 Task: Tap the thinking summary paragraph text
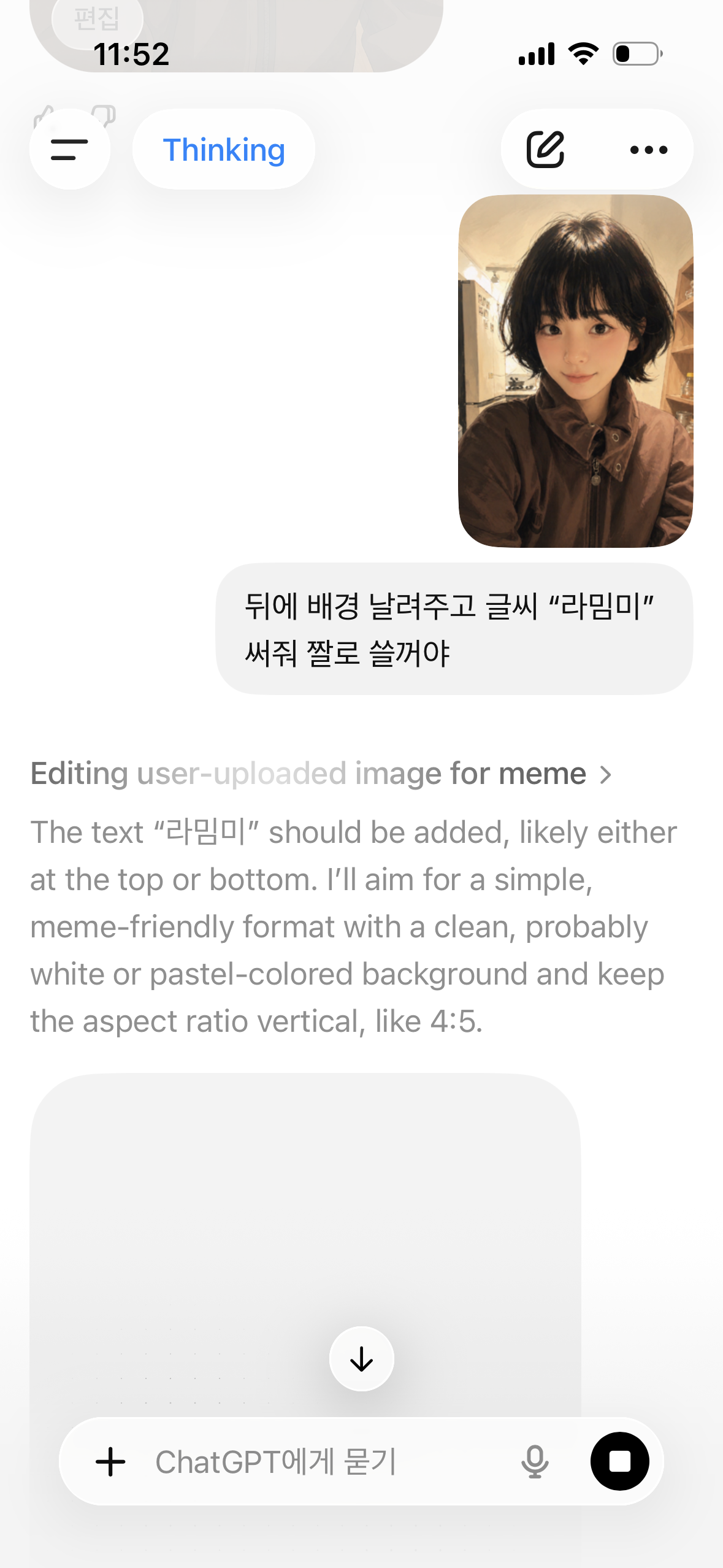pyautogui.click(x=353, y=926)
